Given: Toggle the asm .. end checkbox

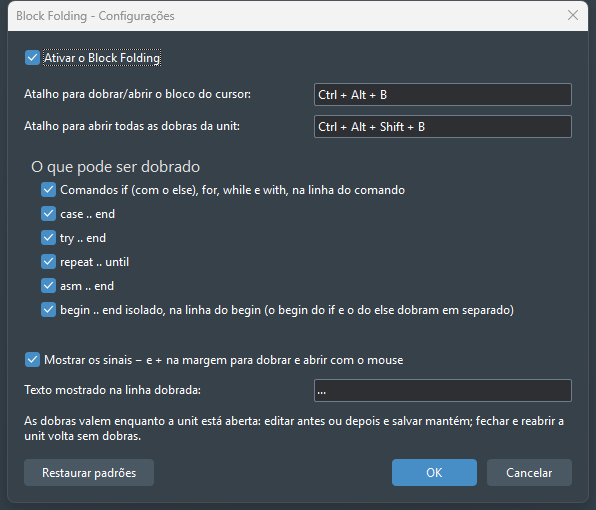Looking at the screenshot, I should click(x=48, y=285).
